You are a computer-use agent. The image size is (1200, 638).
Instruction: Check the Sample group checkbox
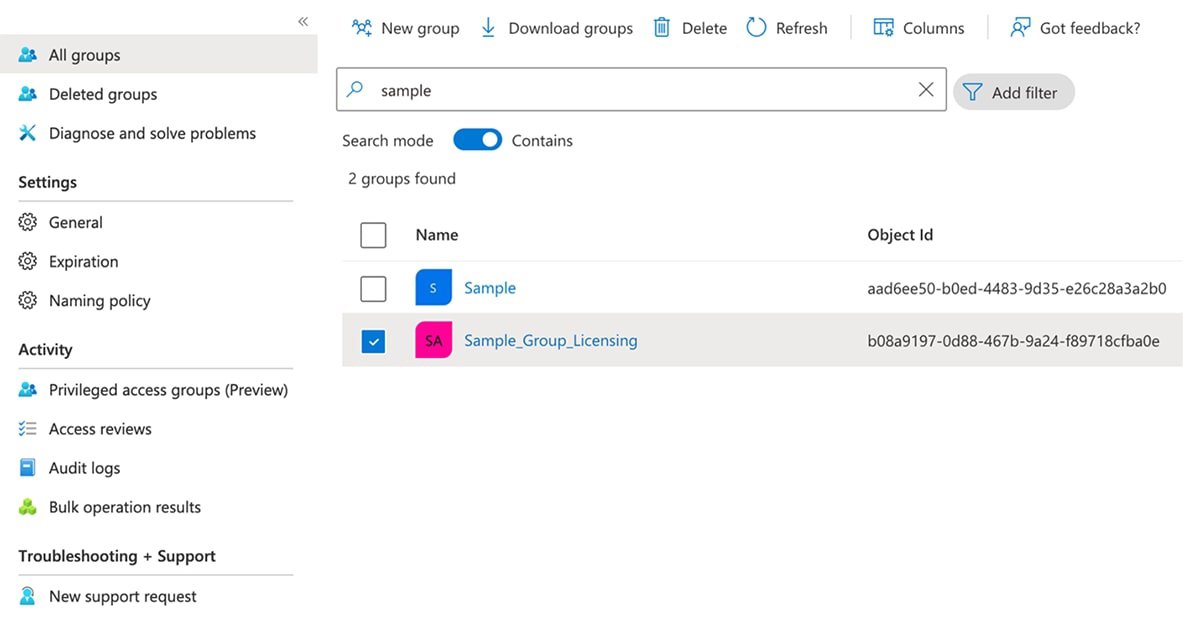pos(373,288)
